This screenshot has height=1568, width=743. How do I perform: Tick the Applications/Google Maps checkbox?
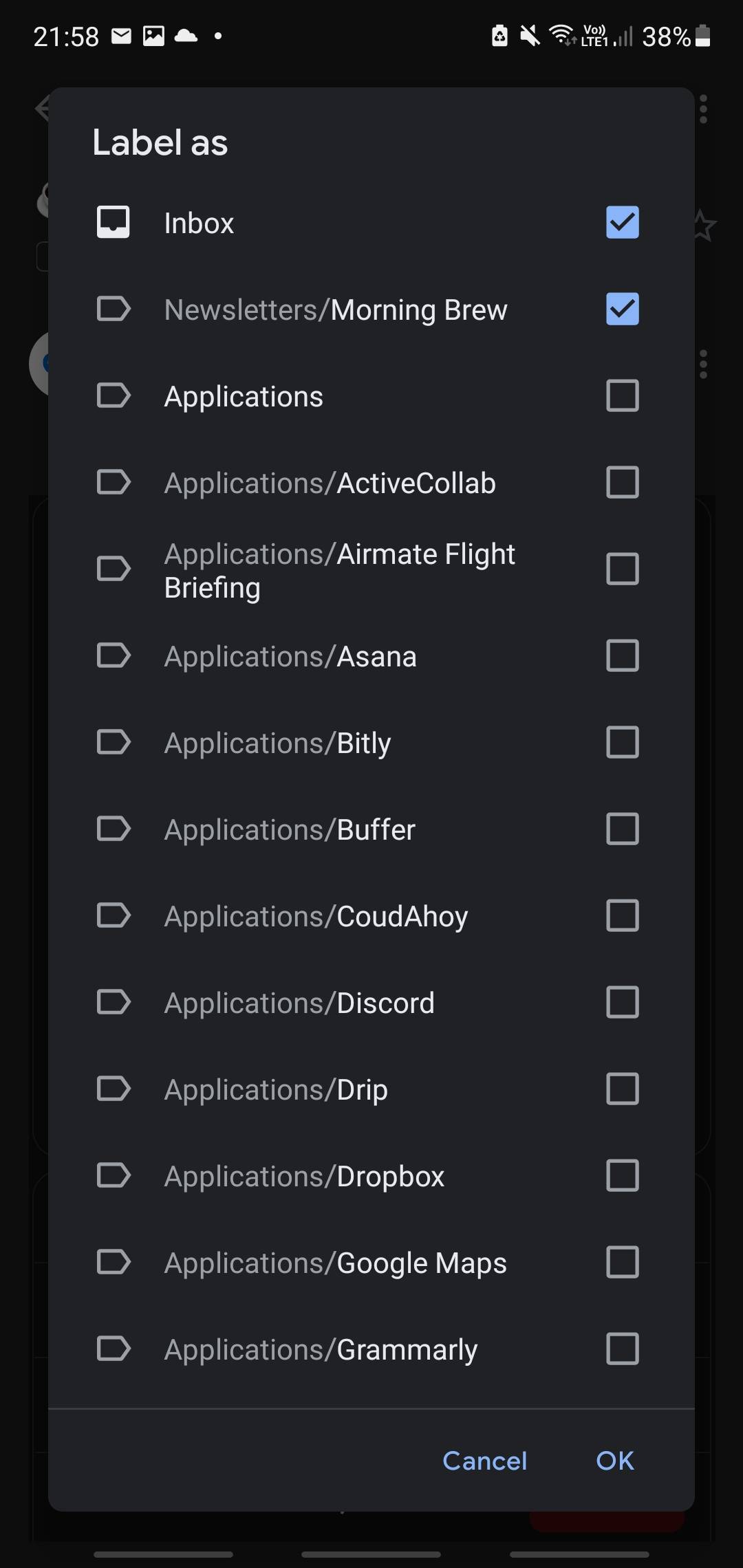coord(622,1262)
